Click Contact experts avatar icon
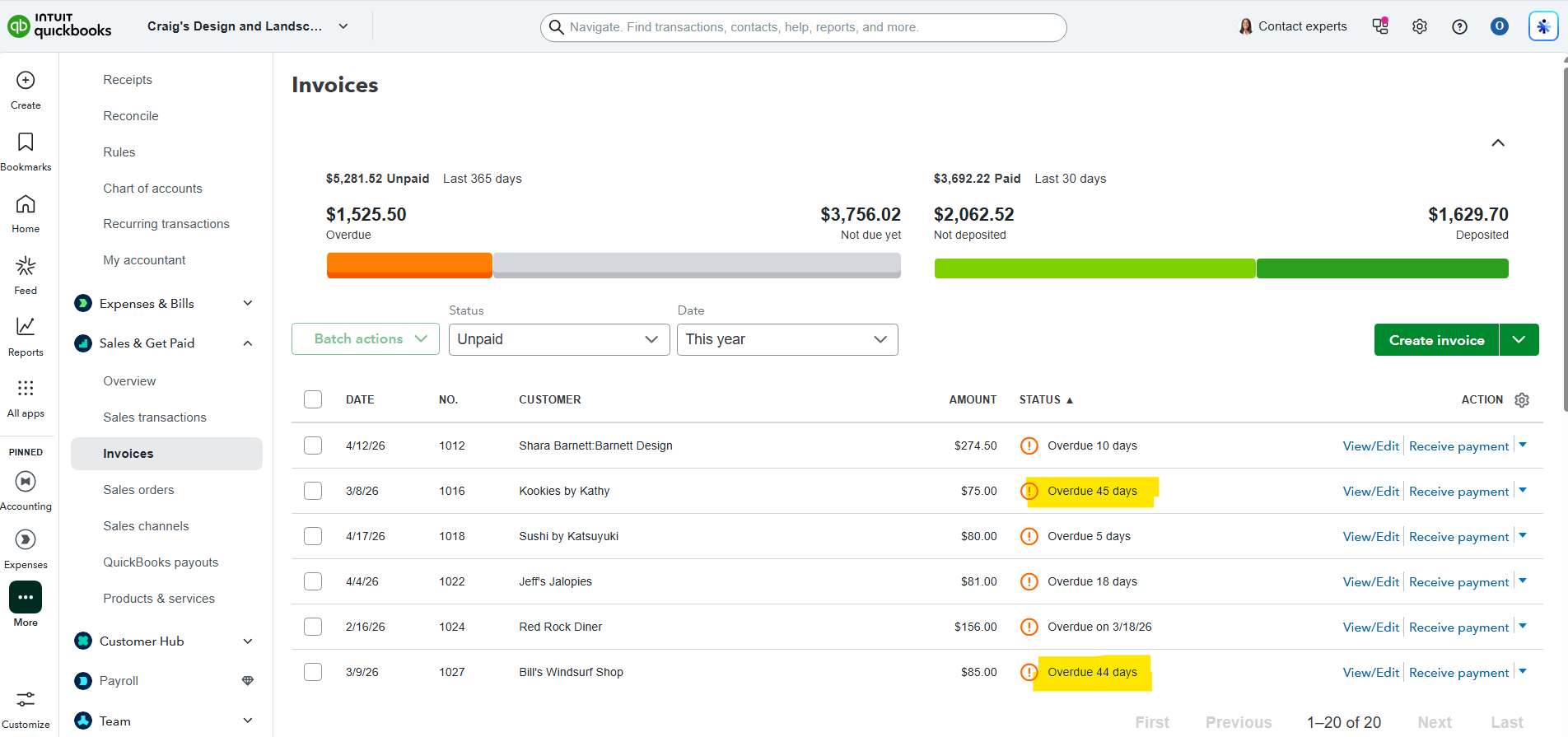The image size is (1568, 737). (1245, 26)
